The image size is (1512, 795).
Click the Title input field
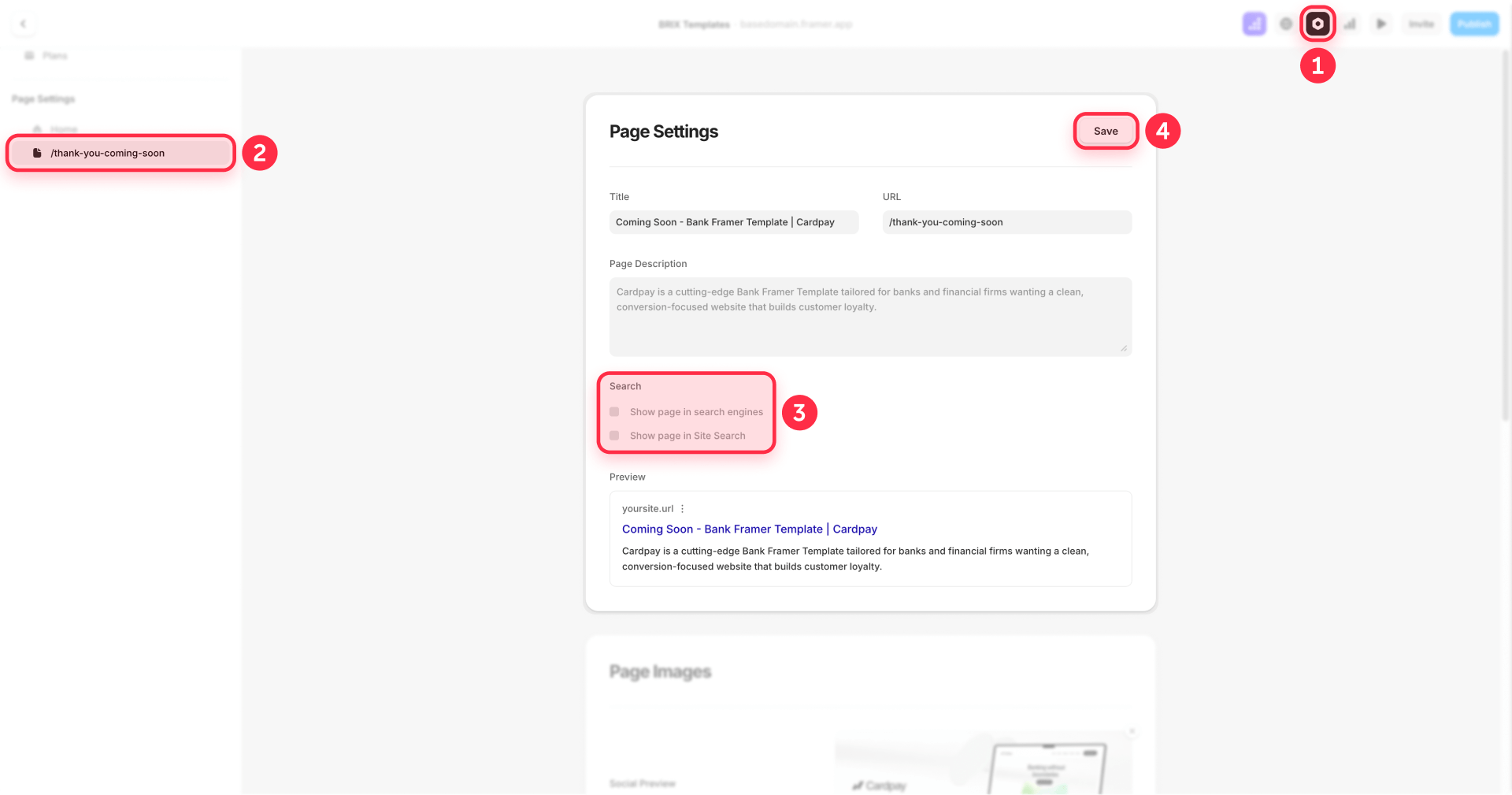click(x=733, y=222)
